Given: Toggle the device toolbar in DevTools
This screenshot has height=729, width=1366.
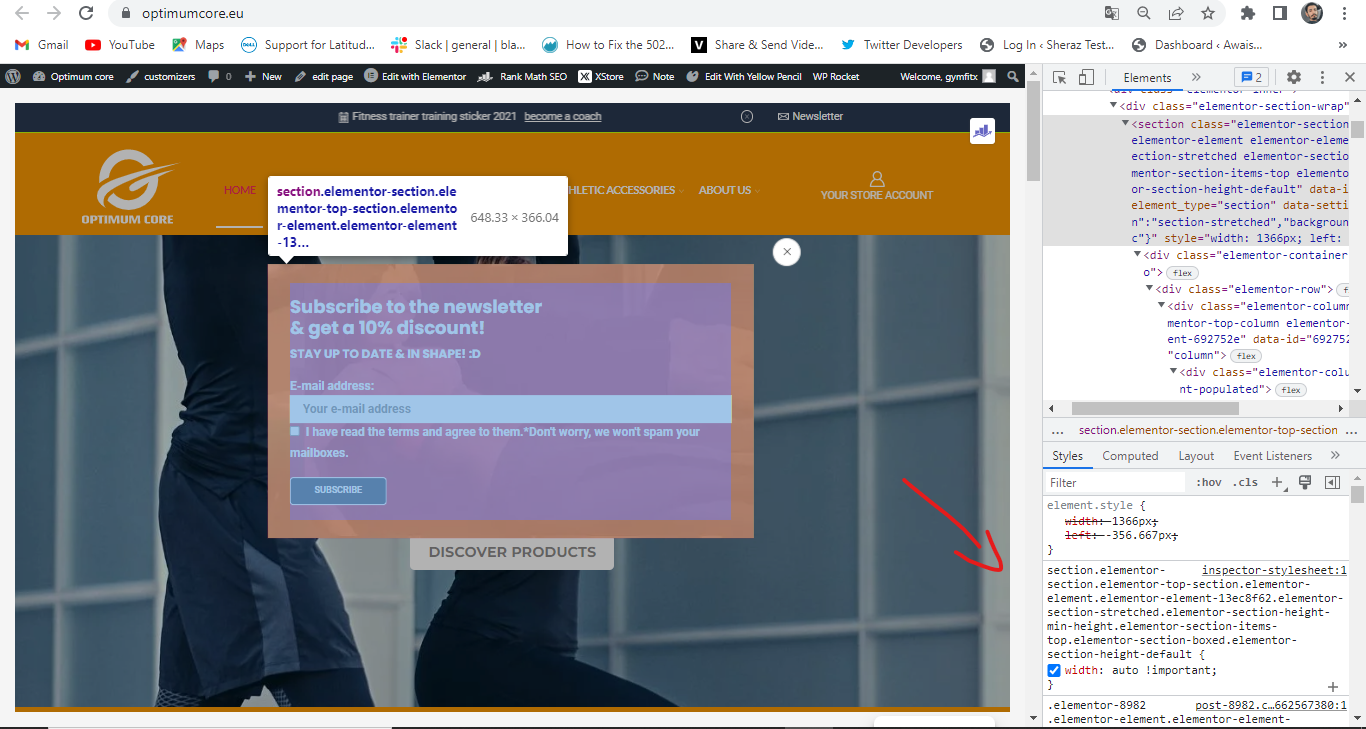Looking at the screenshot, I should (1086, 77).
